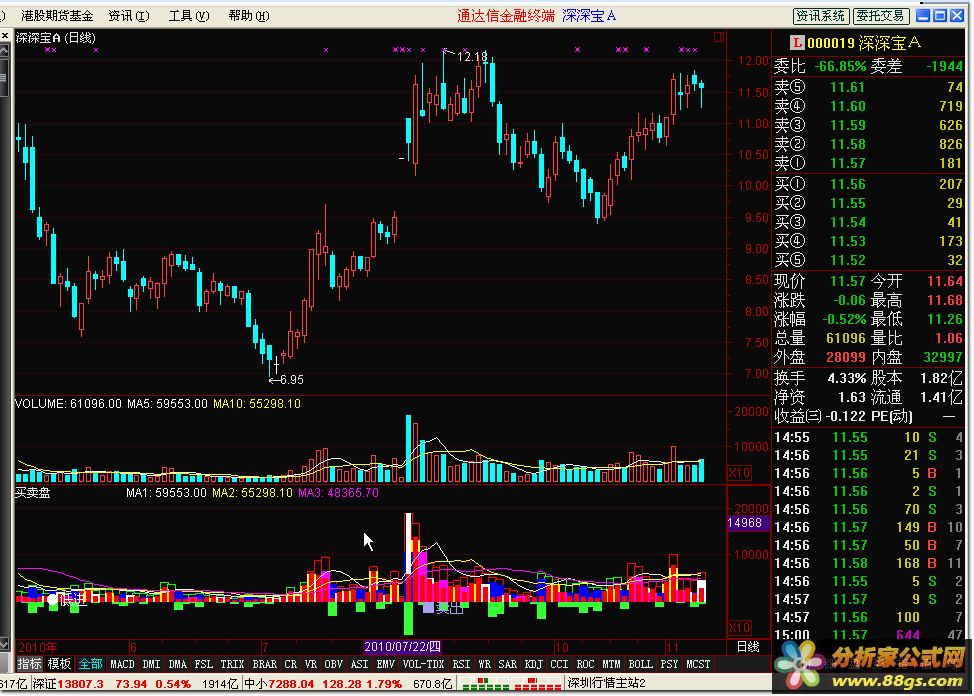Image resolution: width=974 pixels, height=696 pixels.
Task: Click the 换手 4.33% value
Action: tap(846, 378)
